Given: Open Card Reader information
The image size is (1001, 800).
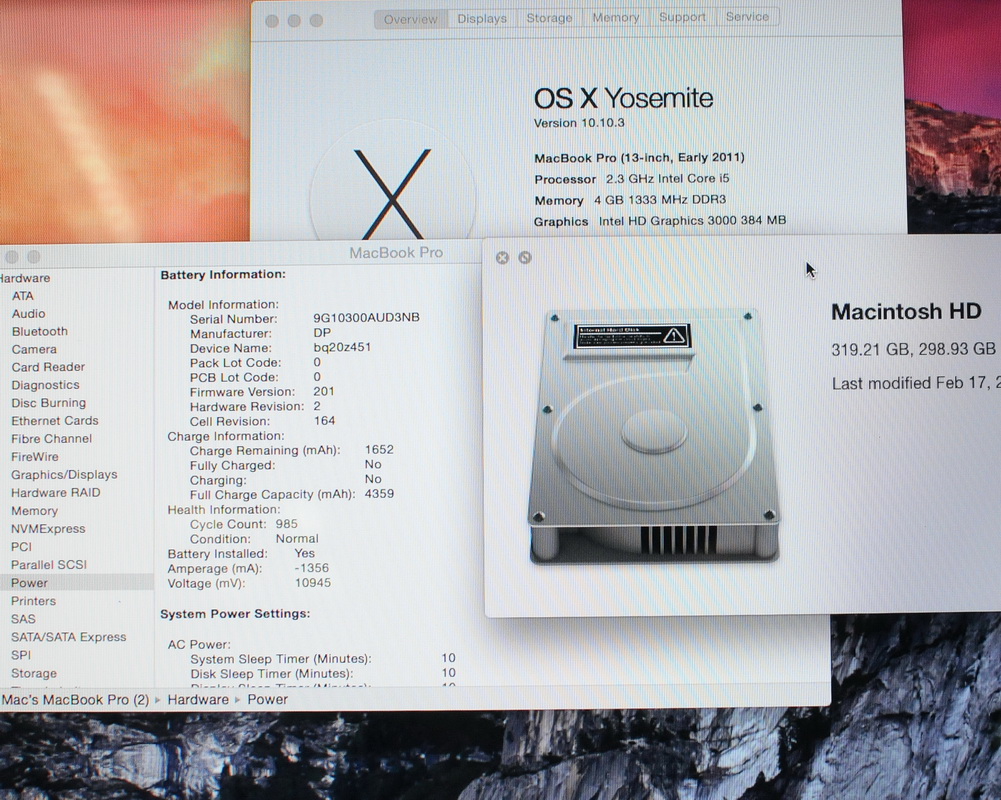Looking at the screenshot, I should click(x=48, y=367).
